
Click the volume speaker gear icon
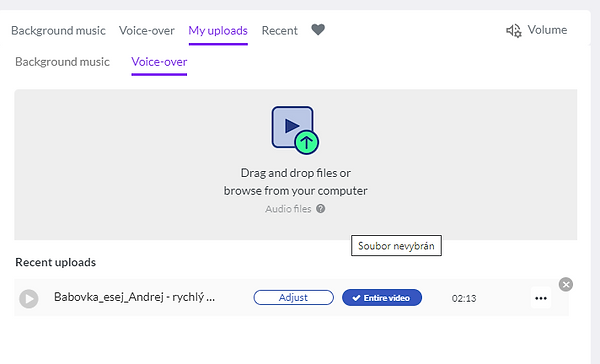click(x=514, y=31)
